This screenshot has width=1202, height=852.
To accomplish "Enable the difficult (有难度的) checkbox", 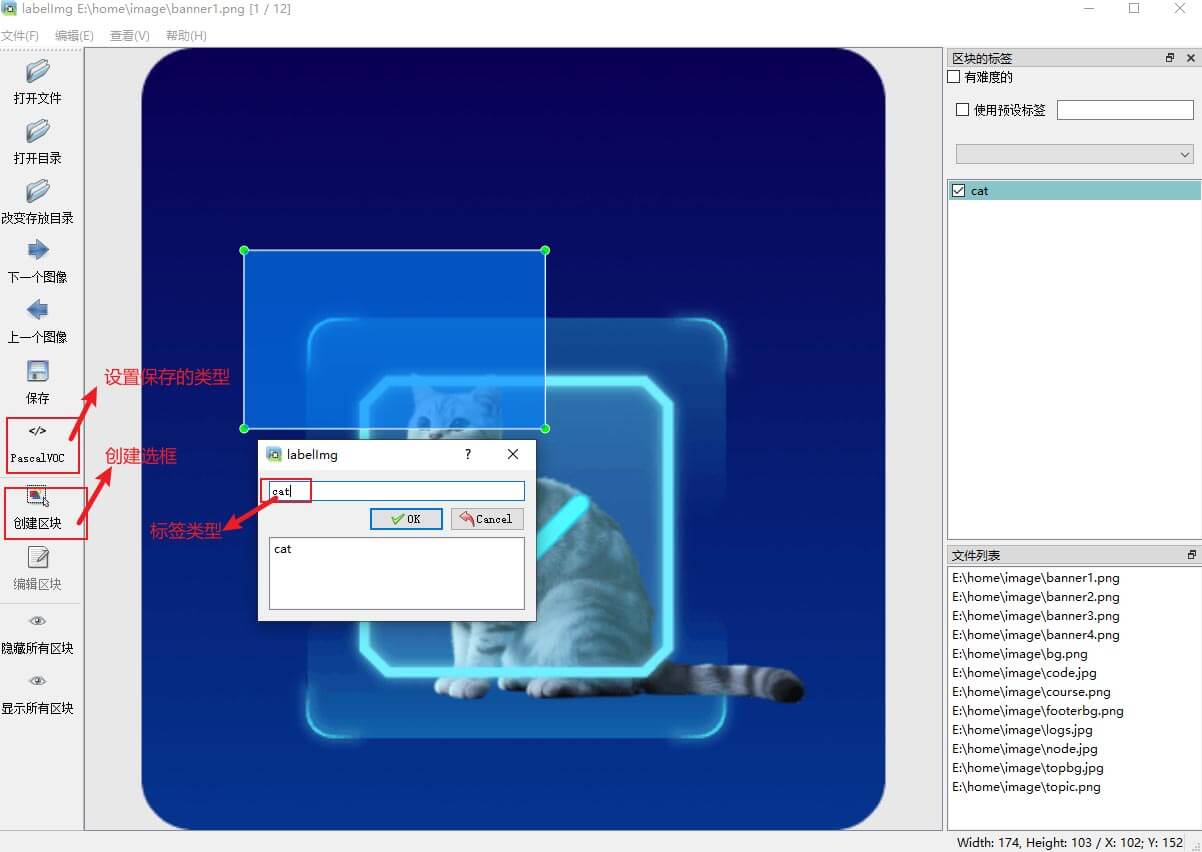I will pyautogui.click(x=954, y=77).
